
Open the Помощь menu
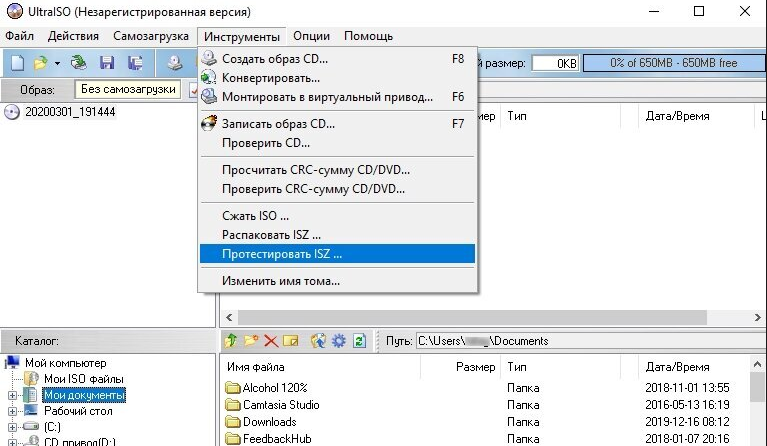point(368,36)
